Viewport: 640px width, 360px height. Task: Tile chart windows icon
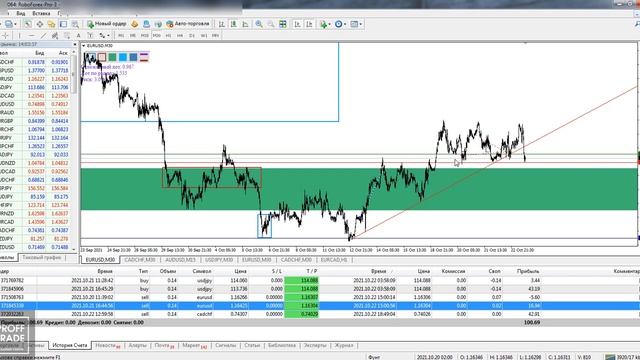282,24
